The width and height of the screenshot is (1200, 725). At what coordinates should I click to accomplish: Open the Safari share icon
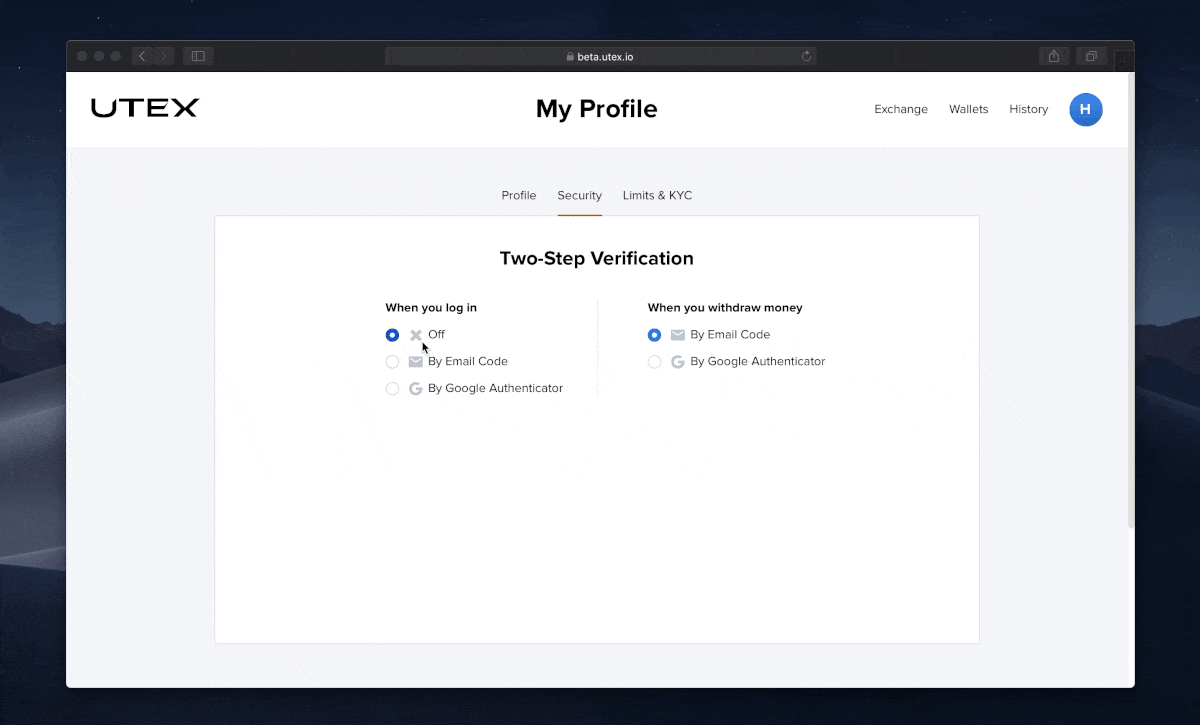tap(1054, 56)
